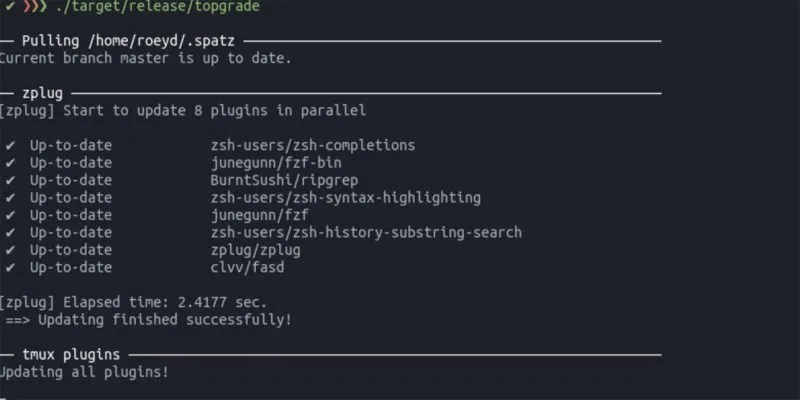Click the "Current branch master is up to date" line

tap(146, 58)
